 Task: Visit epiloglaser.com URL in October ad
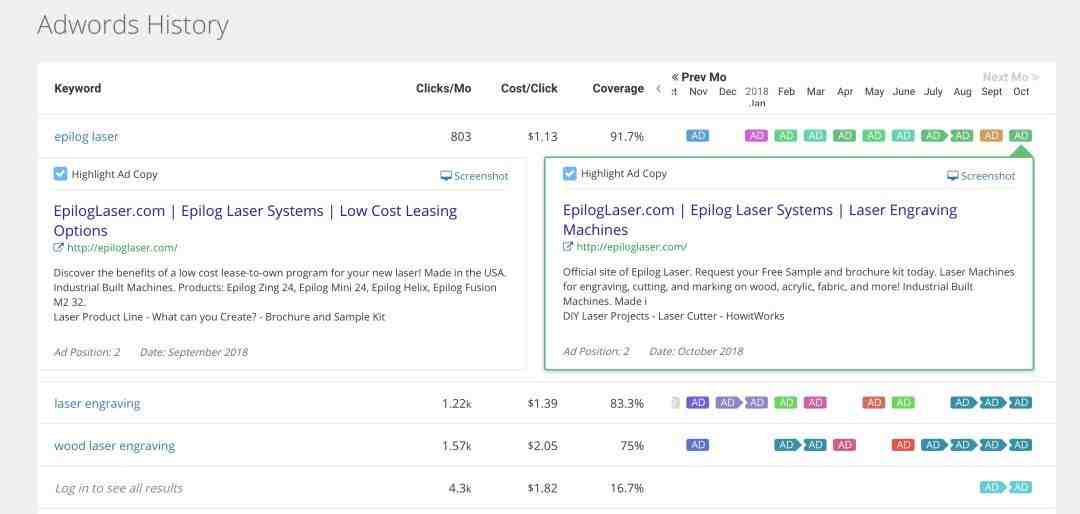point(632,247)
